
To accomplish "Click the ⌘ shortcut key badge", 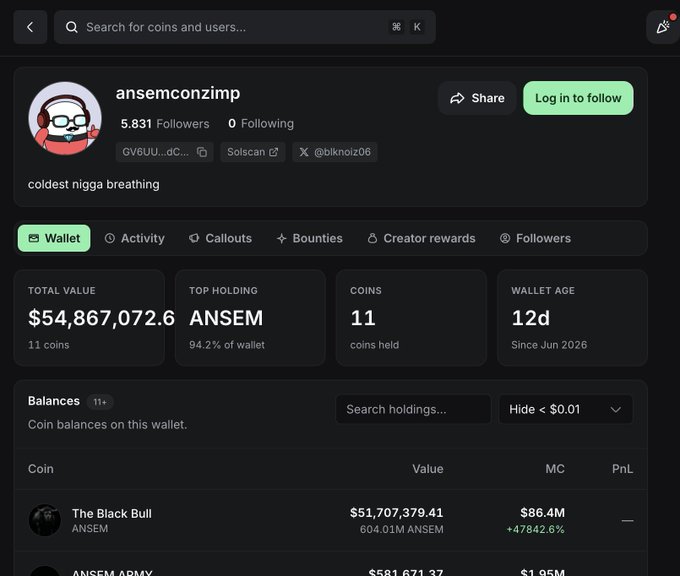I will 396,27.
